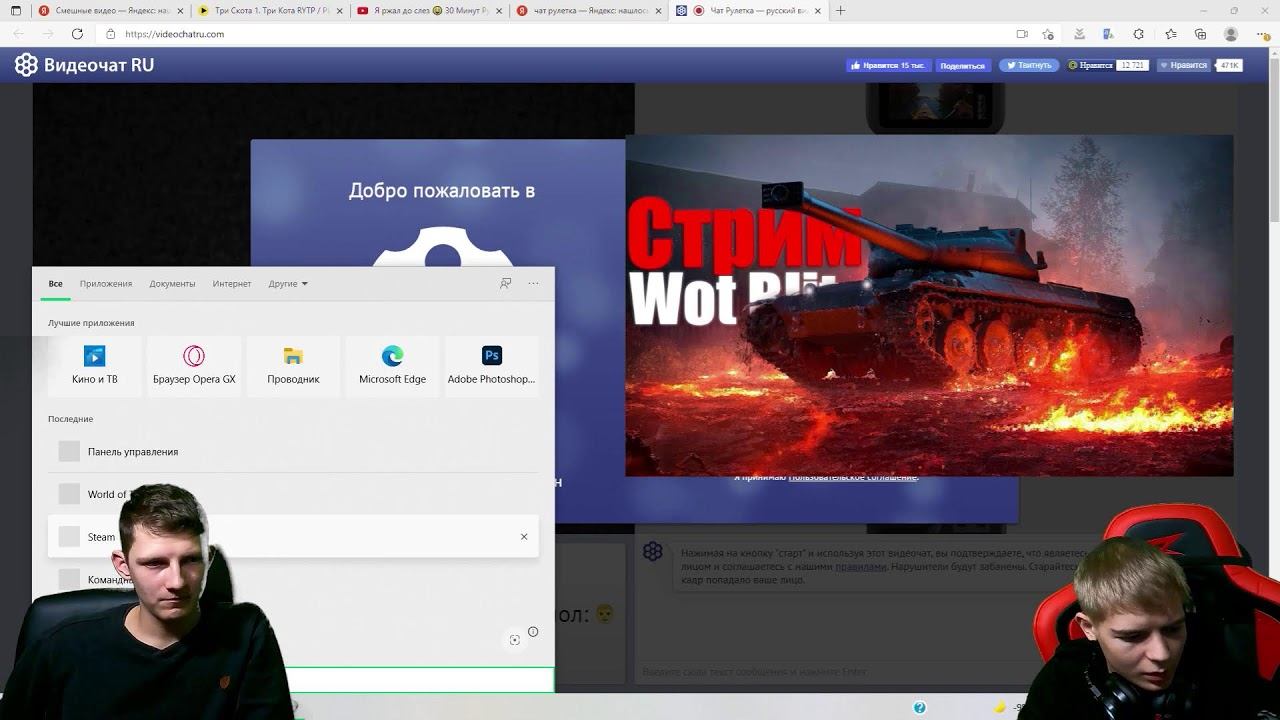Click the translate icon in address bar
The image size is (1280, 720).
coord(1108,34)
